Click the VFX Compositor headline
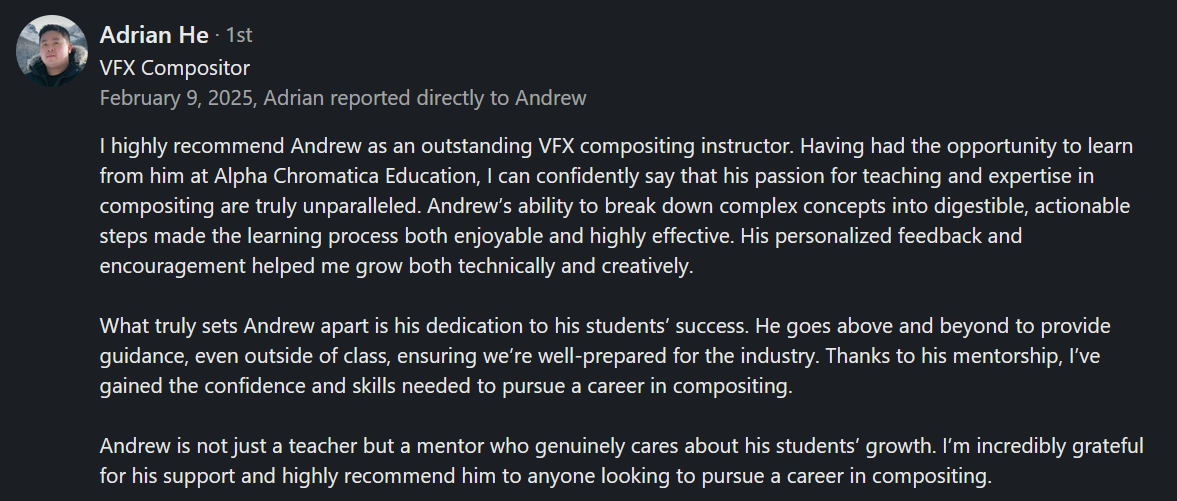1177x501 pixels. pos(175,68)
